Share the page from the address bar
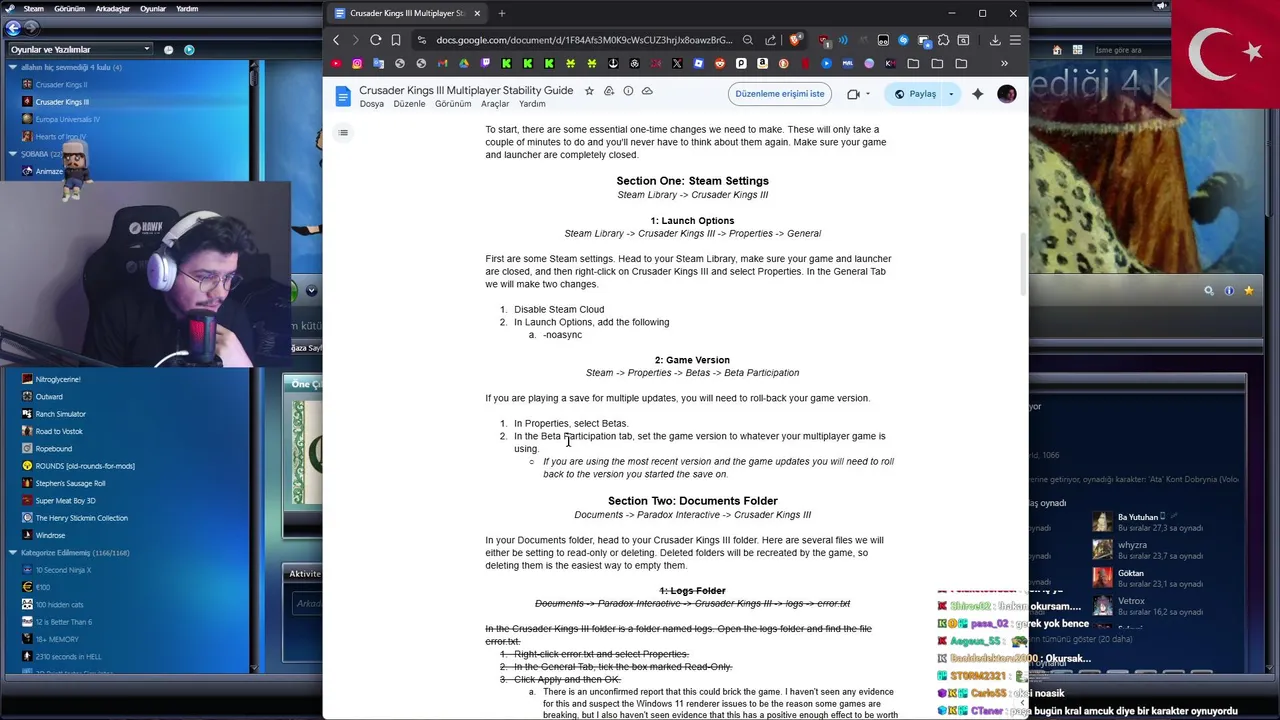The image size is (1280, 720). (x=771, y=40)
